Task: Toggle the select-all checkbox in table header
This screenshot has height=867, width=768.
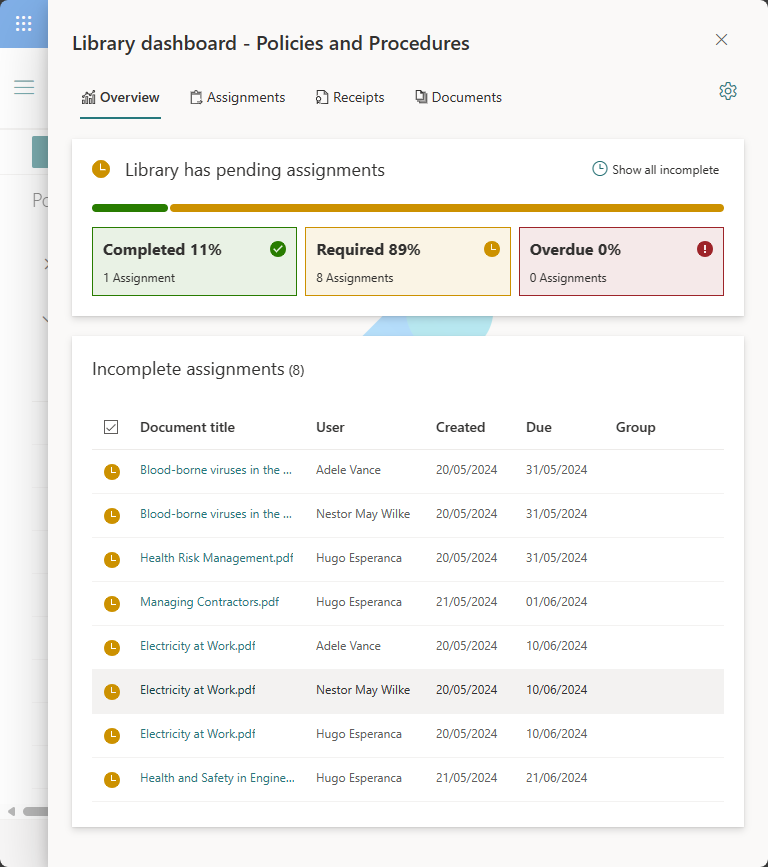Action: (x=111, y=427)
